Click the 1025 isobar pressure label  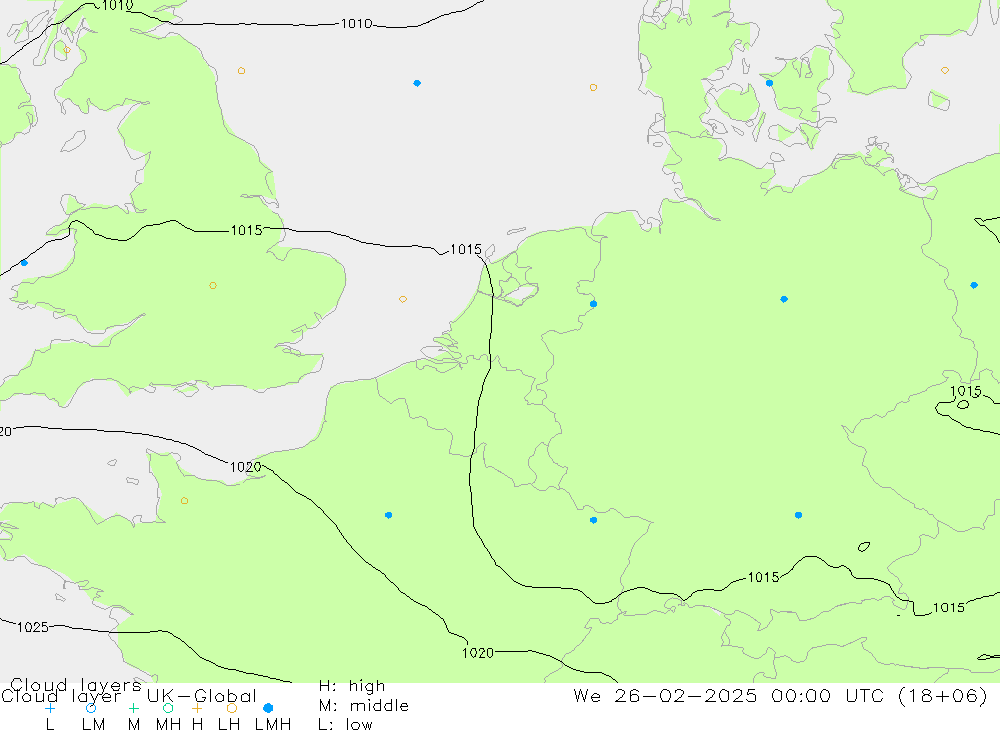tap(32, 627)
